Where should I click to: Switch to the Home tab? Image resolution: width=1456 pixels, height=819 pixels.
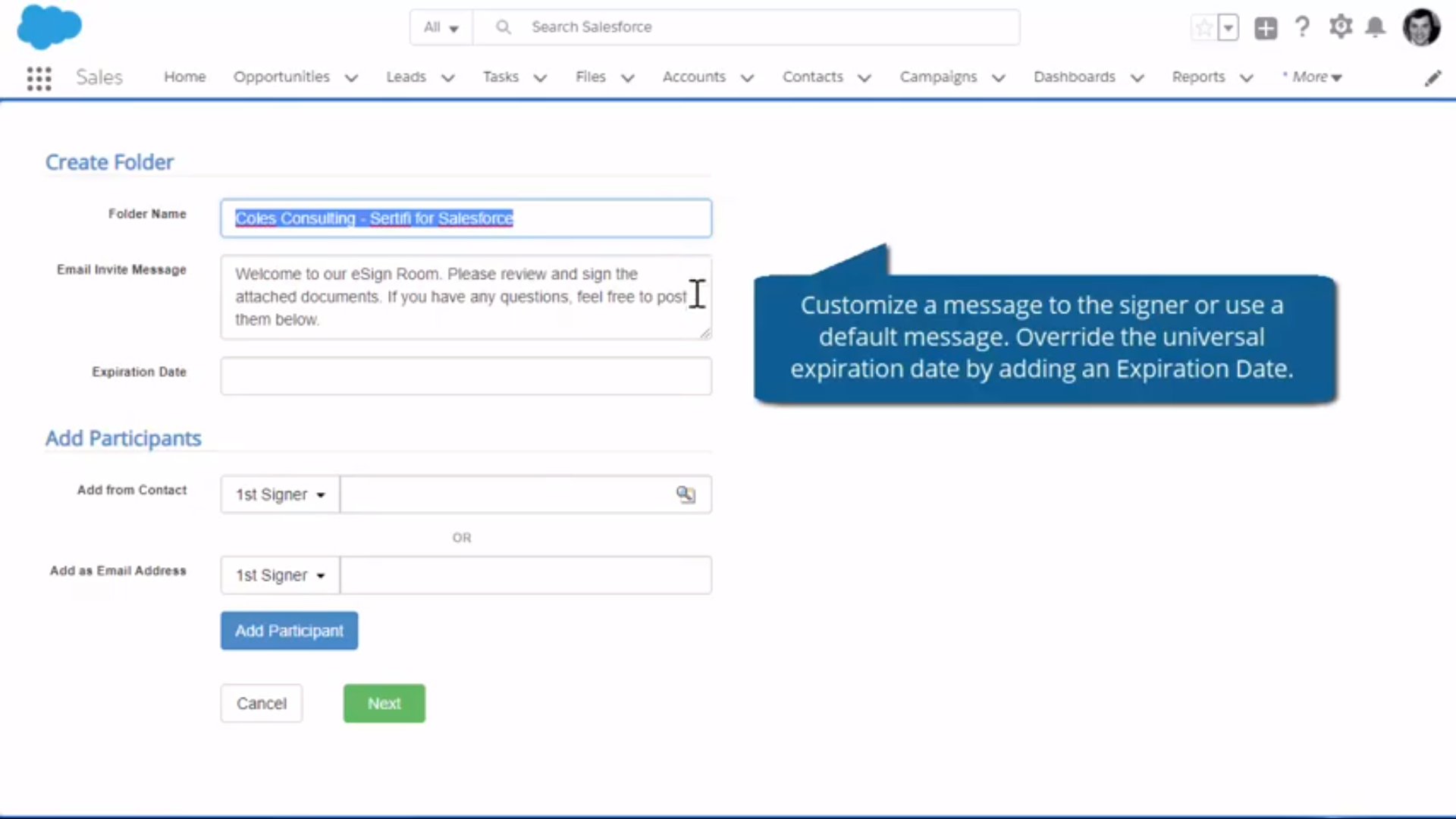[x=184, y=77]
